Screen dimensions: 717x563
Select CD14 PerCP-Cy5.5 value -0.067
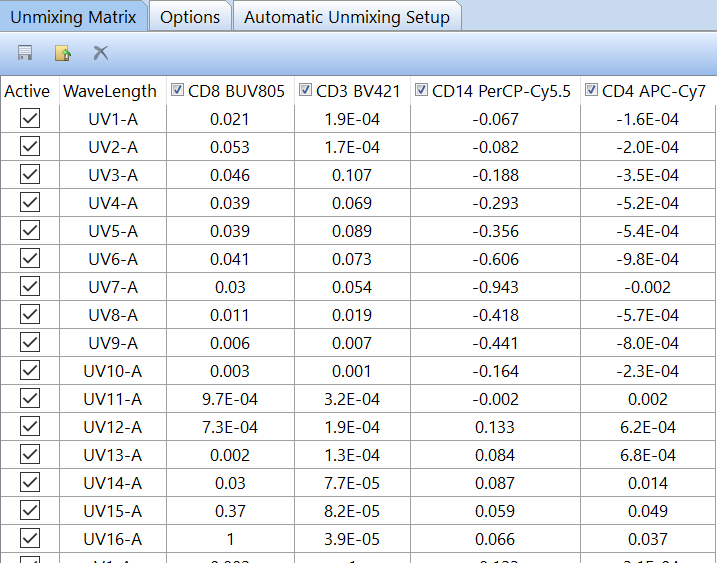[x=495, y=119]
